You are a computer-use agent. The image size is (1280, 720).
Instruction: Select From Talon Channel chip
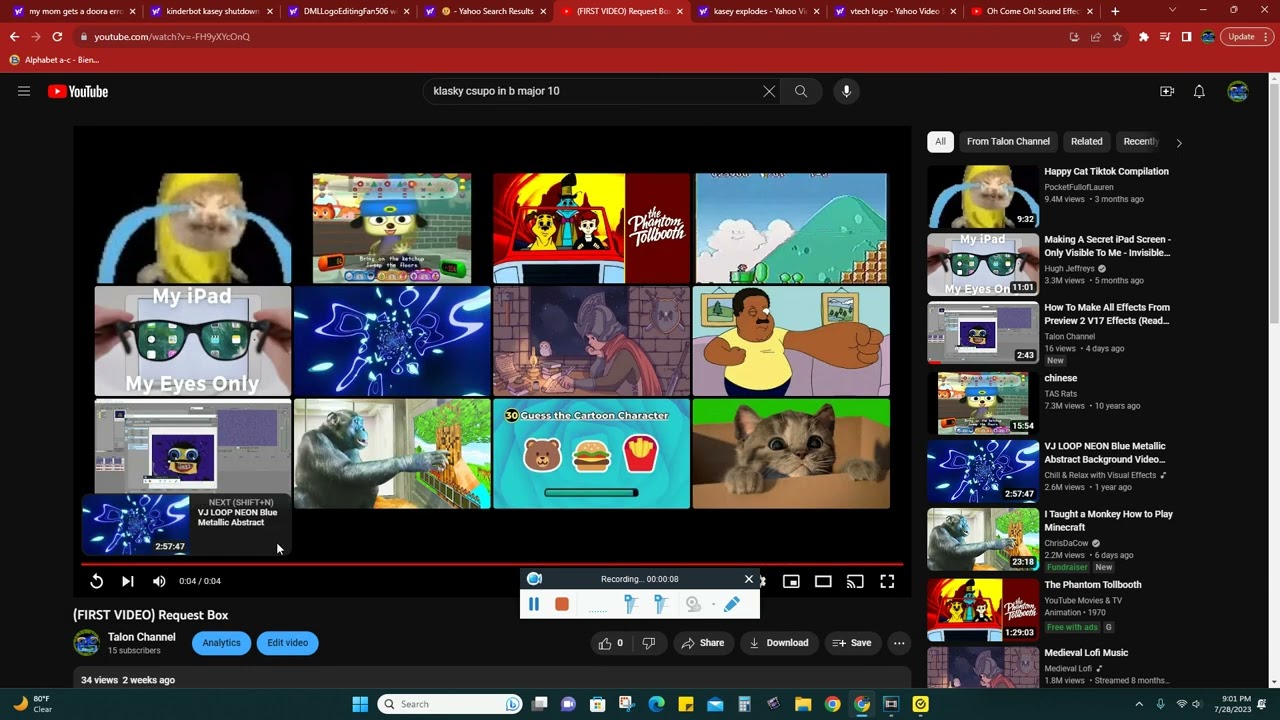1008,142
